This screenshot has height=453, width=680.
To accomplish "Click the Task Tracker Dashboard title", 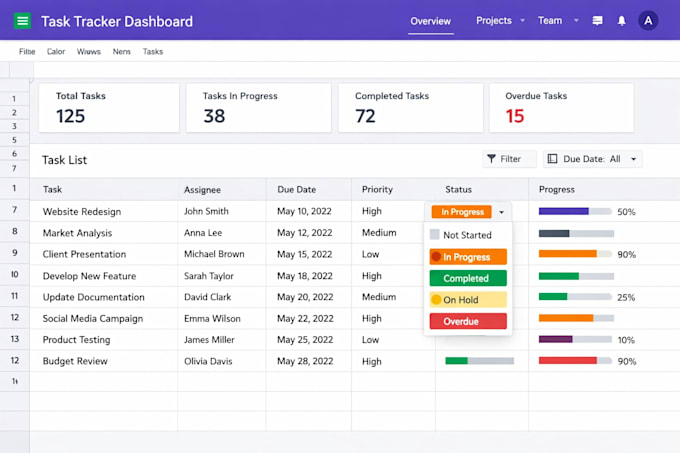I will (117, 21).
